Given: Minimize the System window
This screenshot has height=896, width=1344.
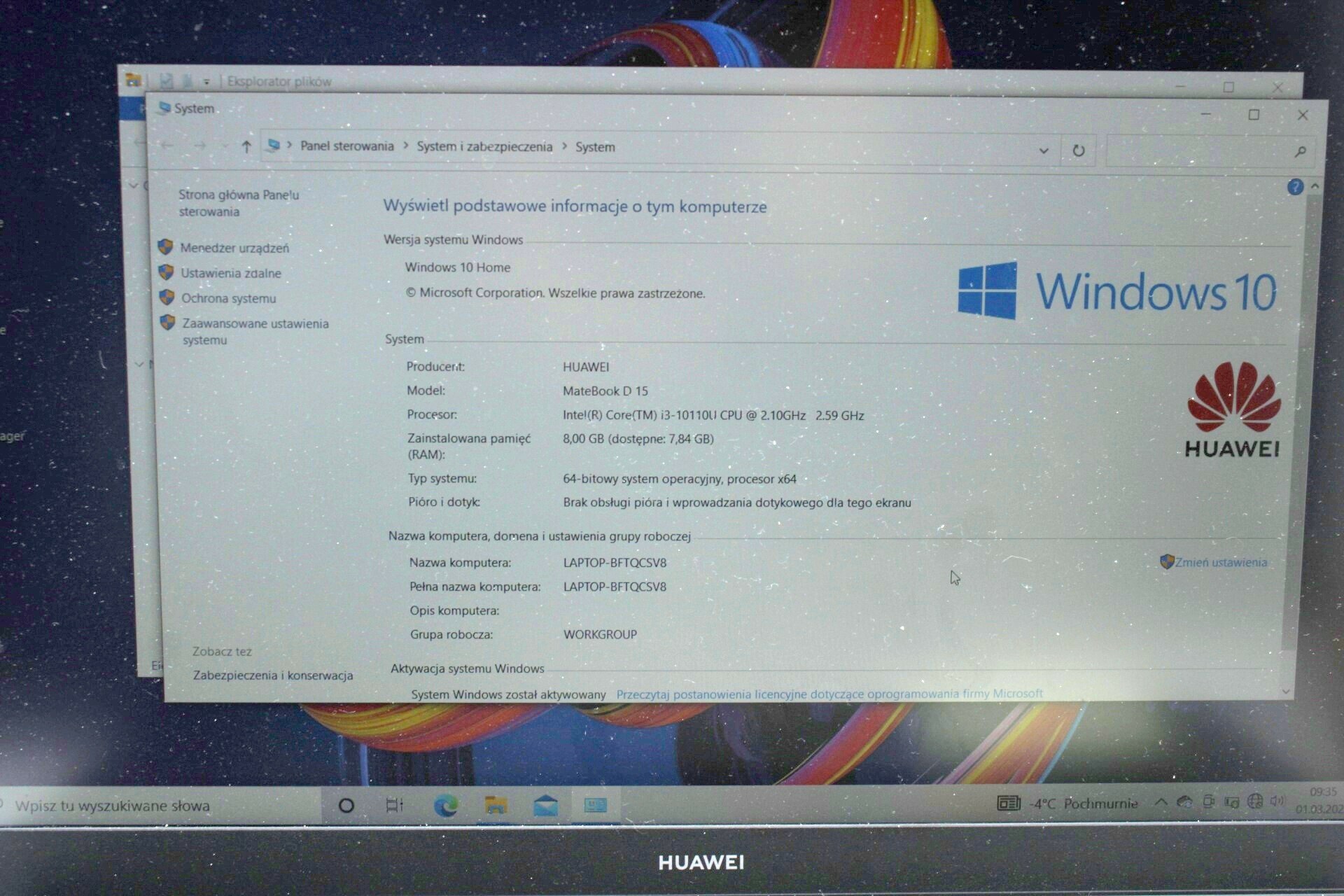Looking at the screenshot, I should click(x=1205, y=114).
